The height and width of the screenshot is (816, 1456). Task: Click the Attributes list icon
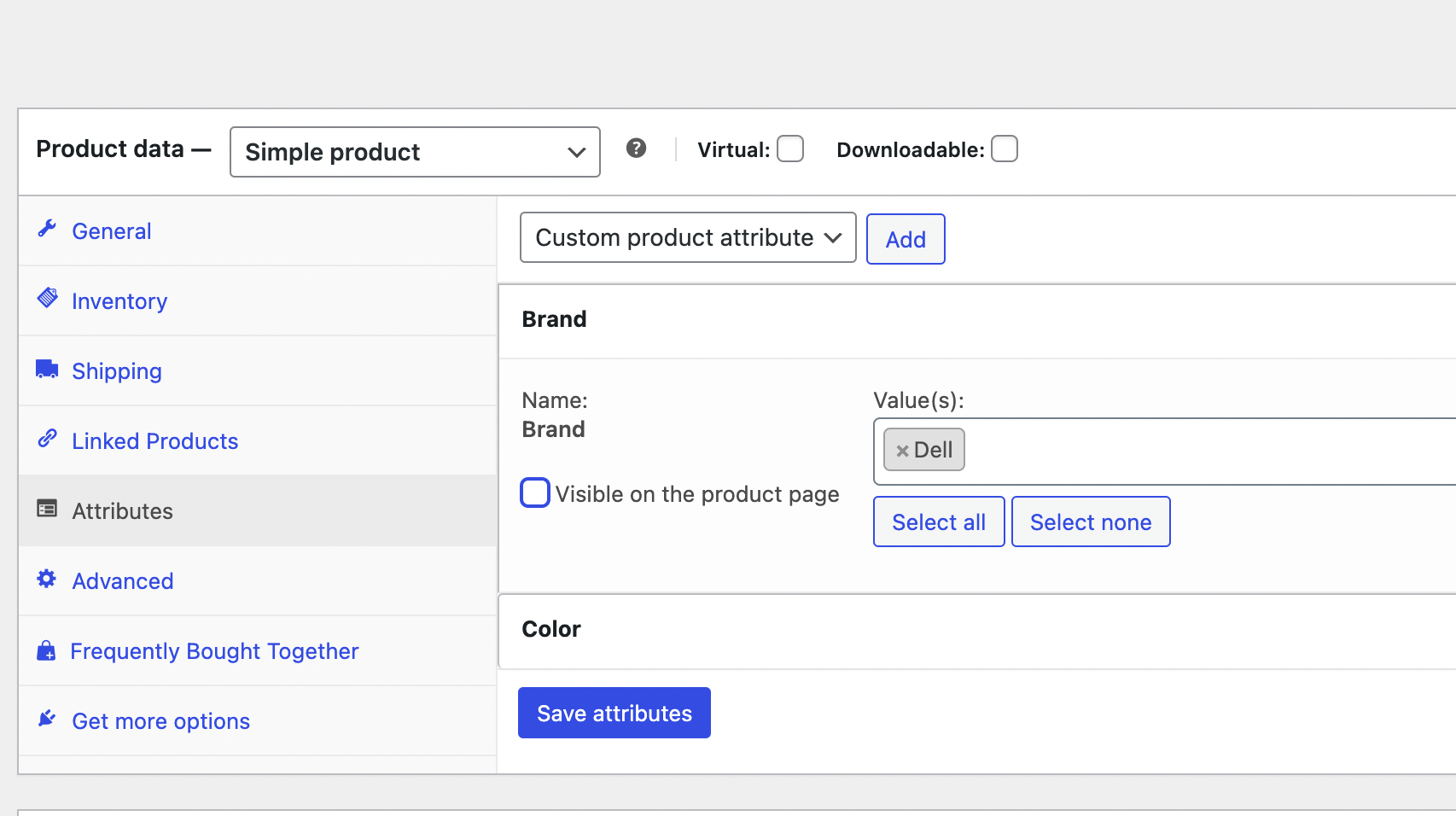47,509
